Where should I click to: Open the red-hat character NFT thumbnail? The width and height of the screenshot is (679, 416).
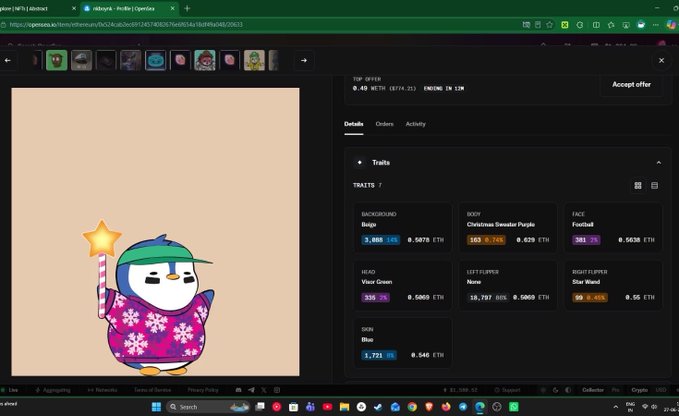205,60
